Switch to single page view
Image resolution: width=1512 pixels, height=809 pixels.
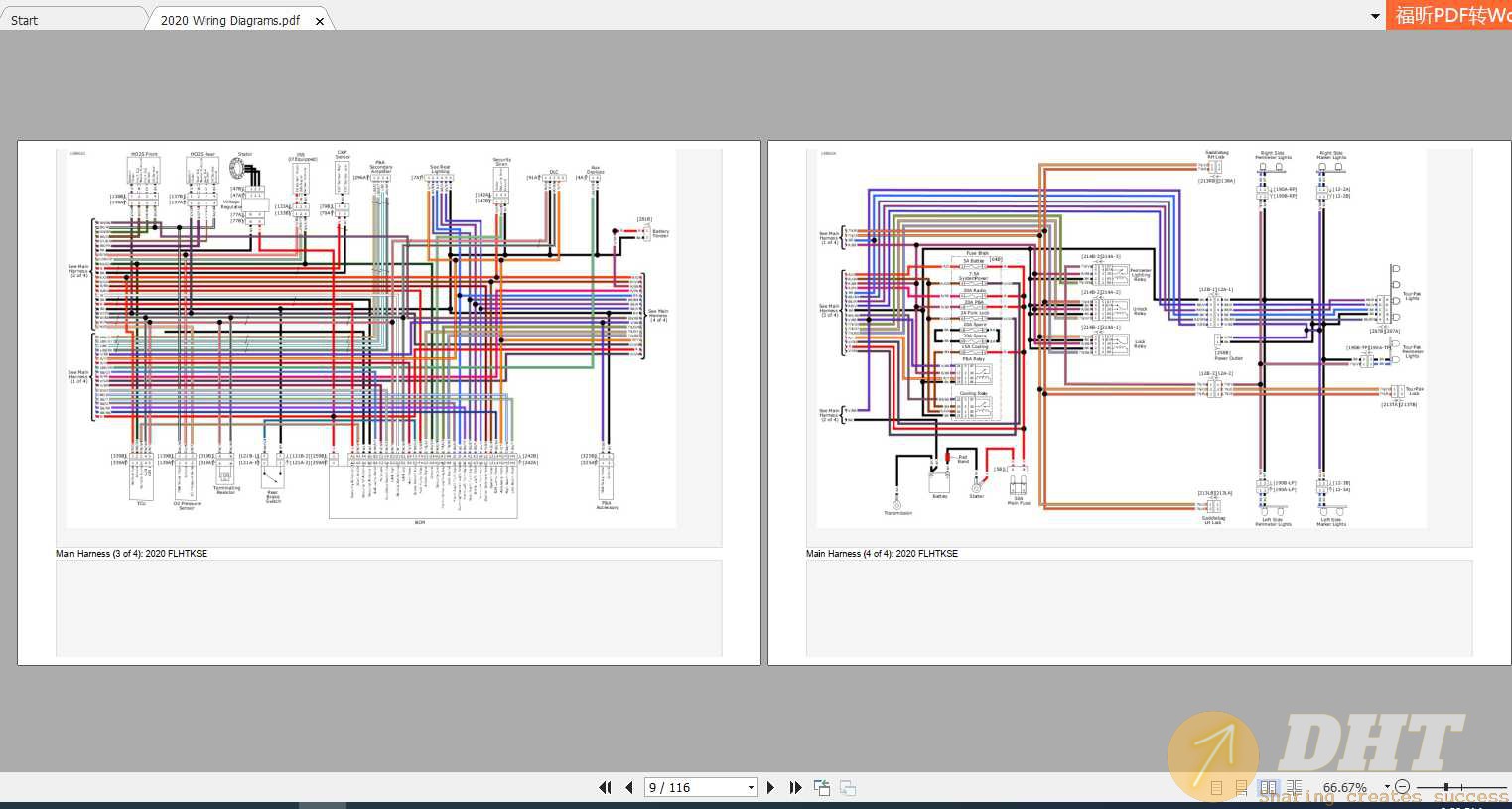pyautogui.click(x=1216, y=788)
